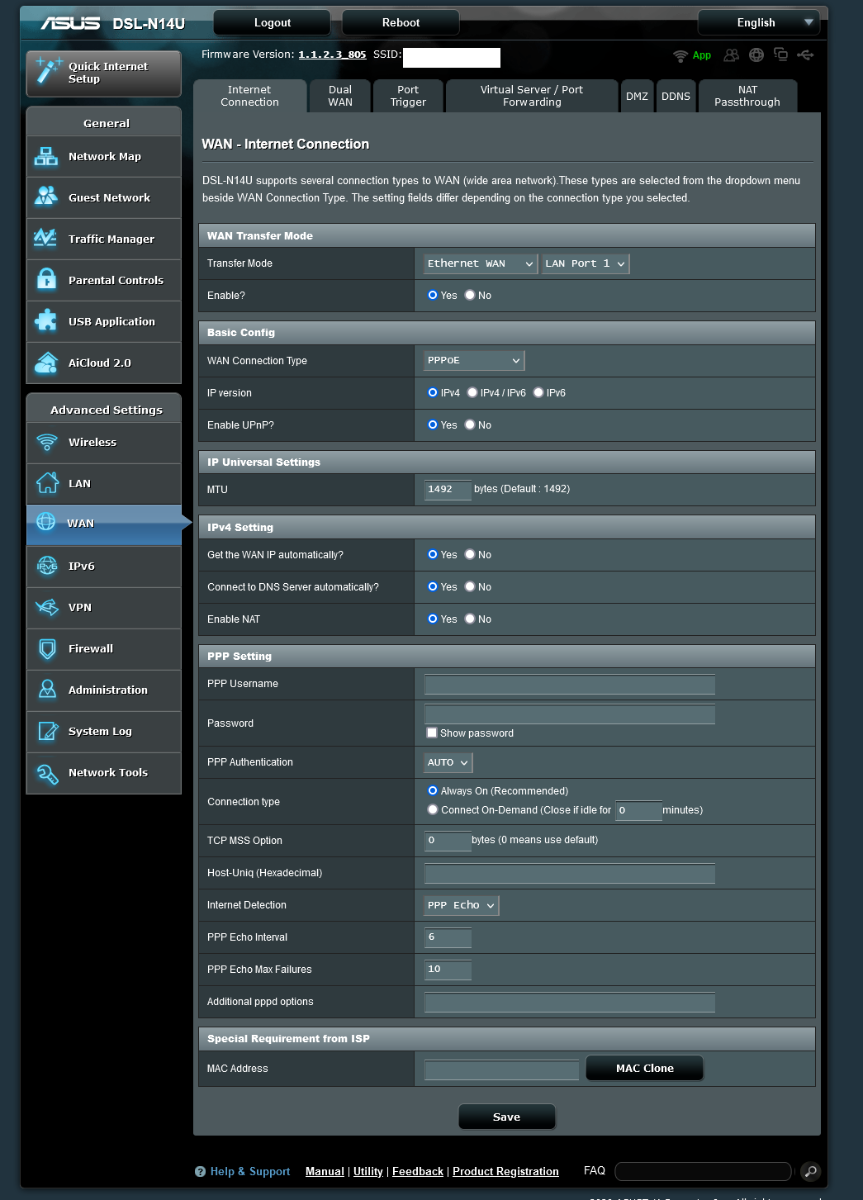Open the NAT Passthrough tab
This screenshot has height=1200, width=863.
pyautogui.click(x=748, y=96)
